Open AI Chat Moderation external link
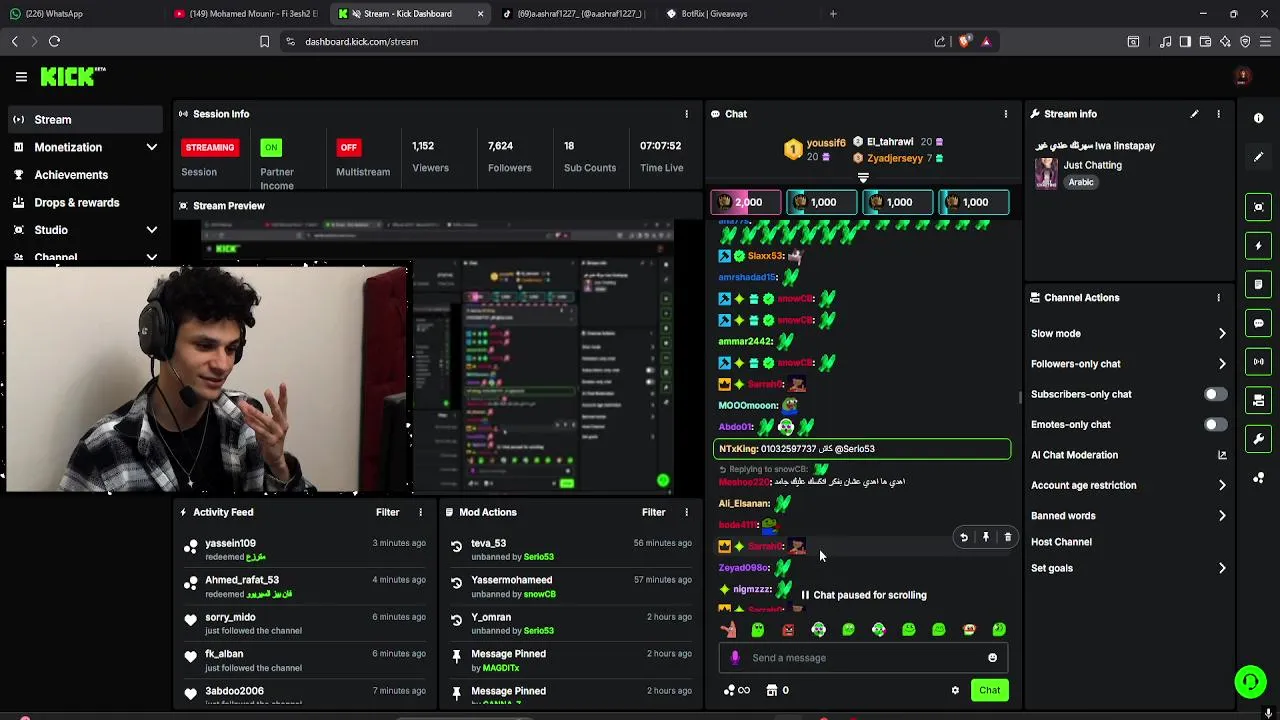The height and width of the screenshot is (720, 1280). [x=1222, y=455]
